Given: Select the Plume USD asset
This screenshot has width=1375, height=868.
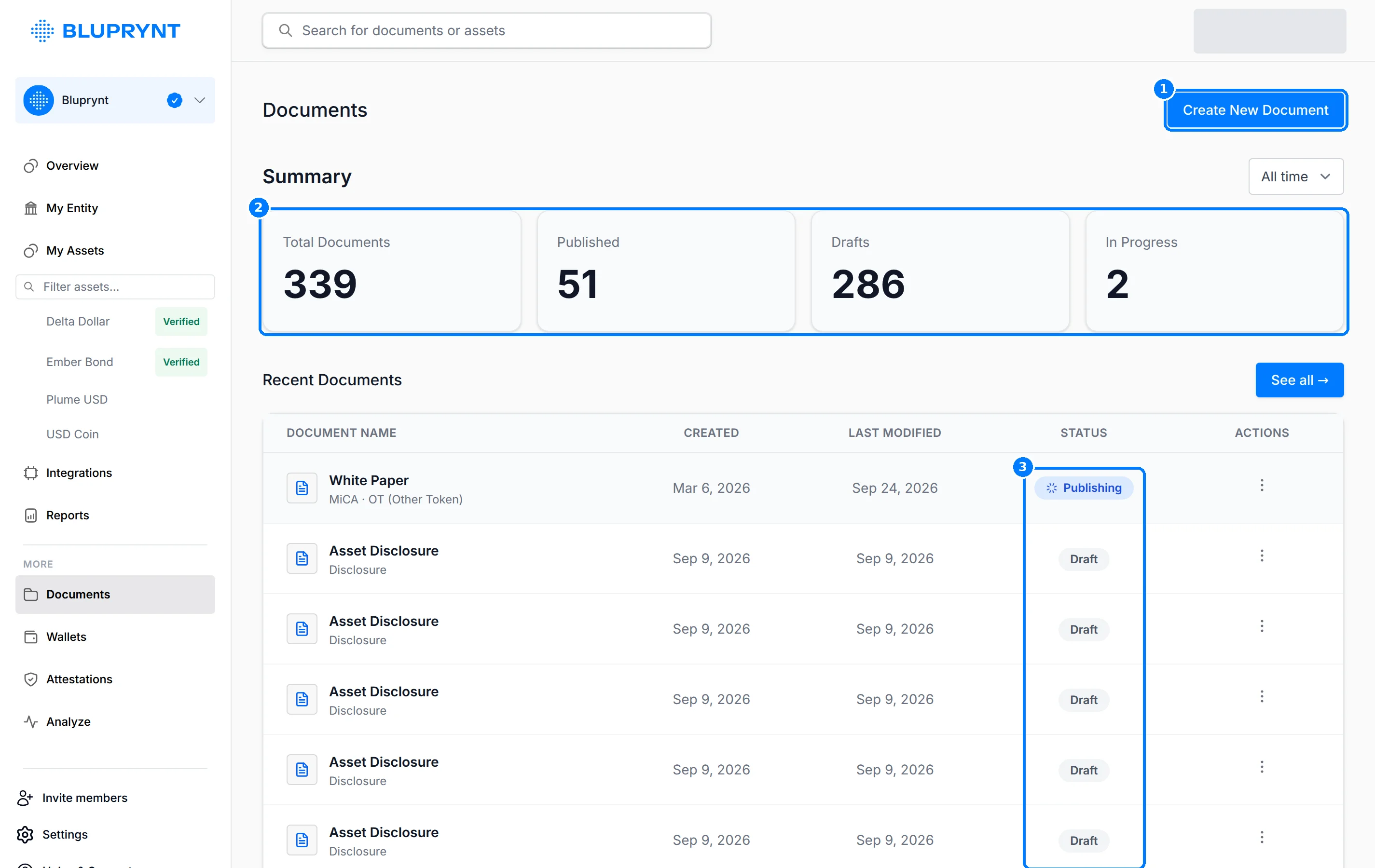Looking at the screenshot, I should click(x=77, y=399).
